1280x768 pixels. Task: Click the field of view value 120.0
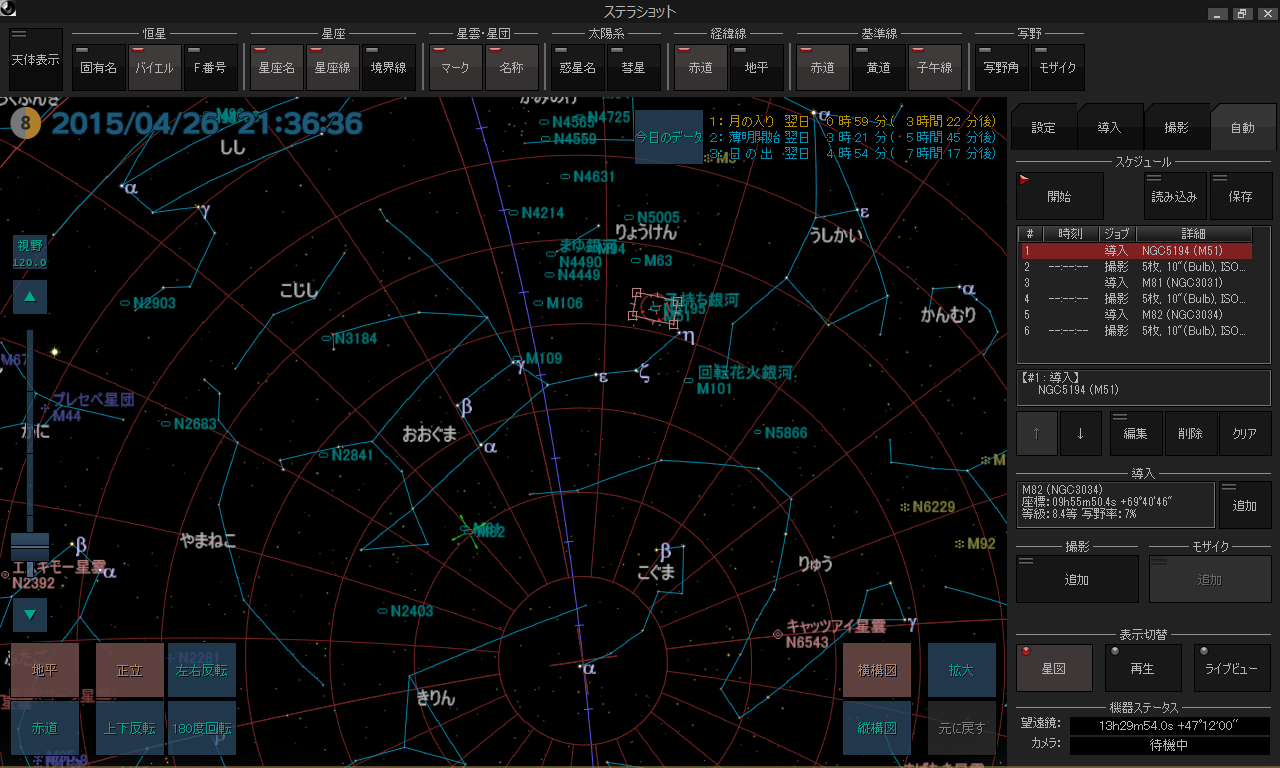30,262
